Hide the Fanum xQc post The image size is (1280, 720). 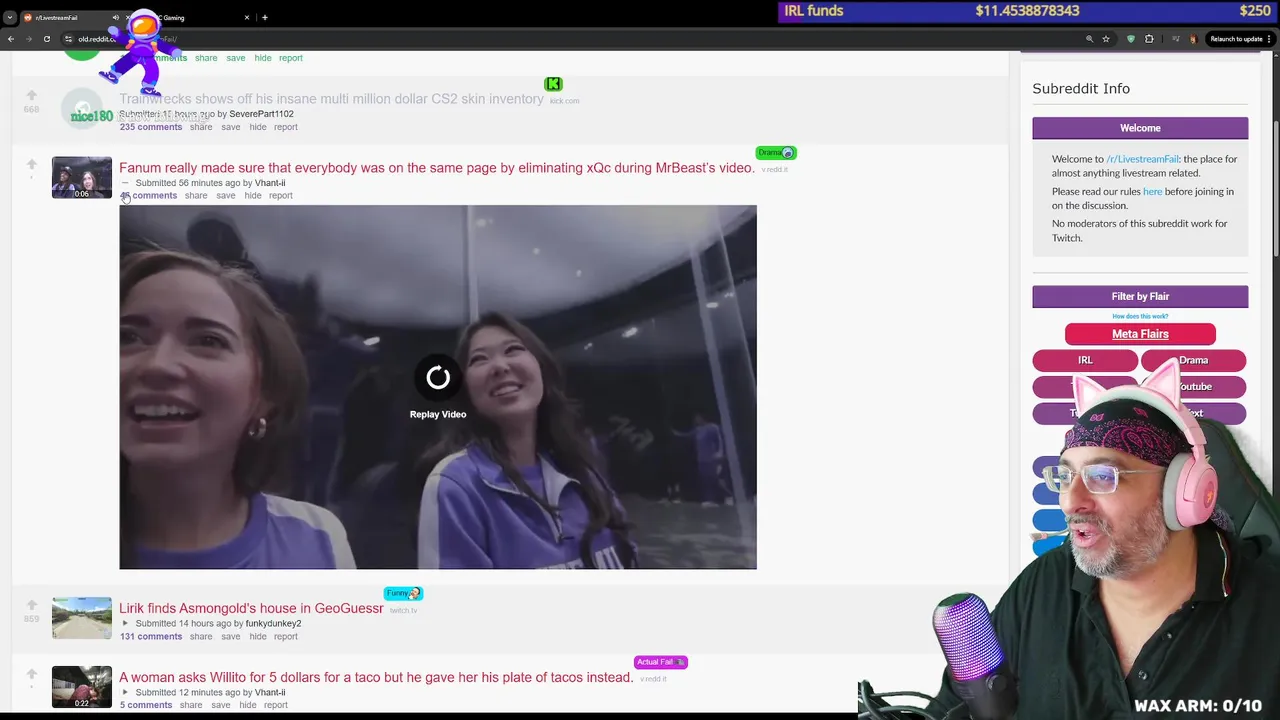(x=253, y=196)
